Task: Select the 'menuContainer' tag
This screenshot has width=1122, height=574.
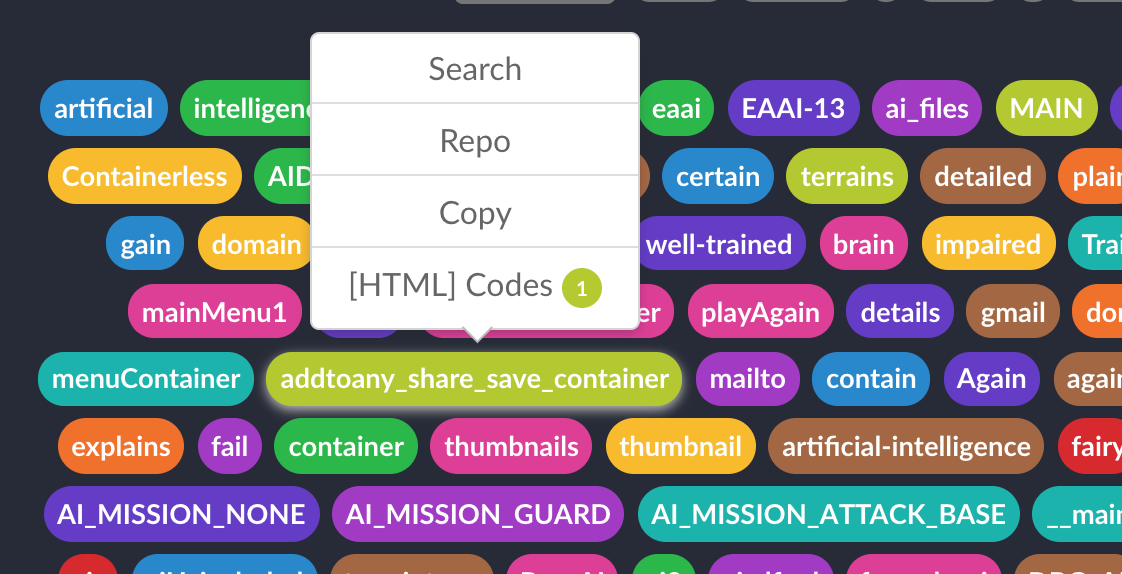Action: pyautogui.click(x=146, y=379)
